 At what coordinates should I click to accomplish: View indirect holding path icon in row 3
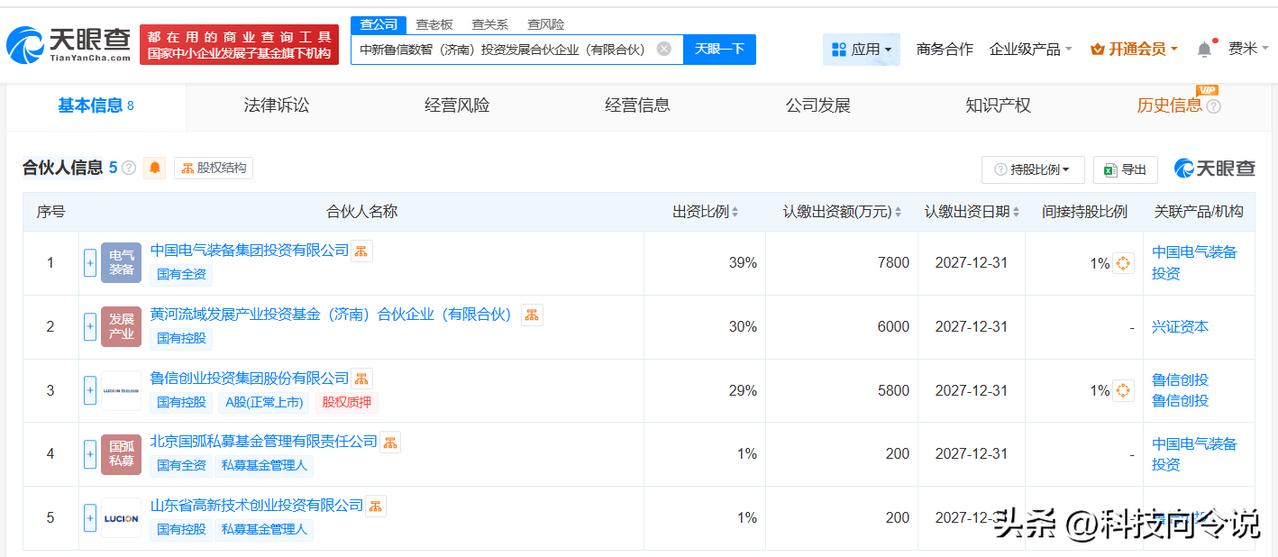coord(1123,391)
